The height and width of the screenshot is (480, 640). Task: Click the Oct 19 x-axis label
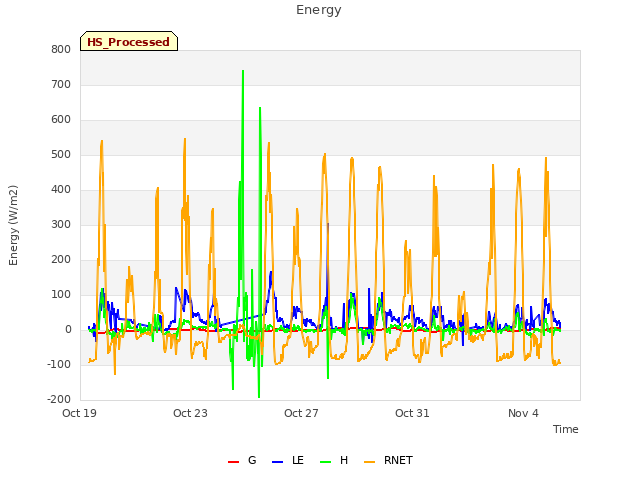click(79, 413)
